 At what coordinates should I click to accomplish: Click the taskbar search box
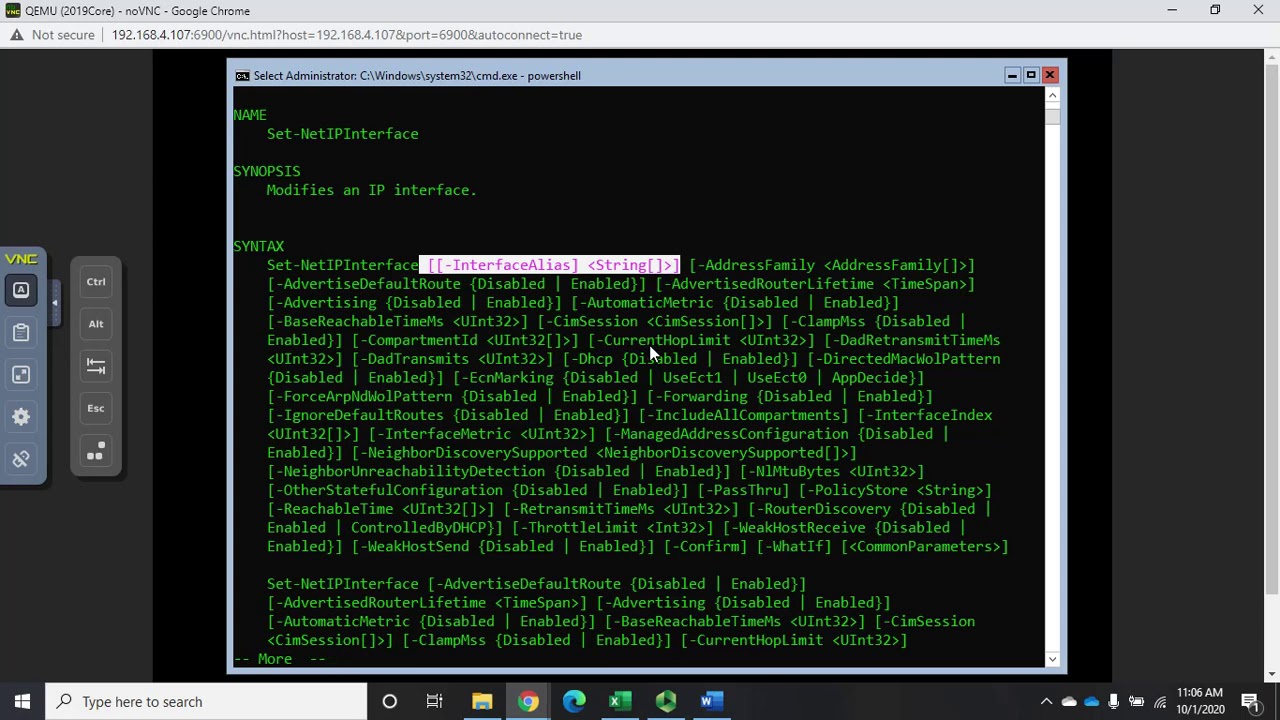click(207, 702)
